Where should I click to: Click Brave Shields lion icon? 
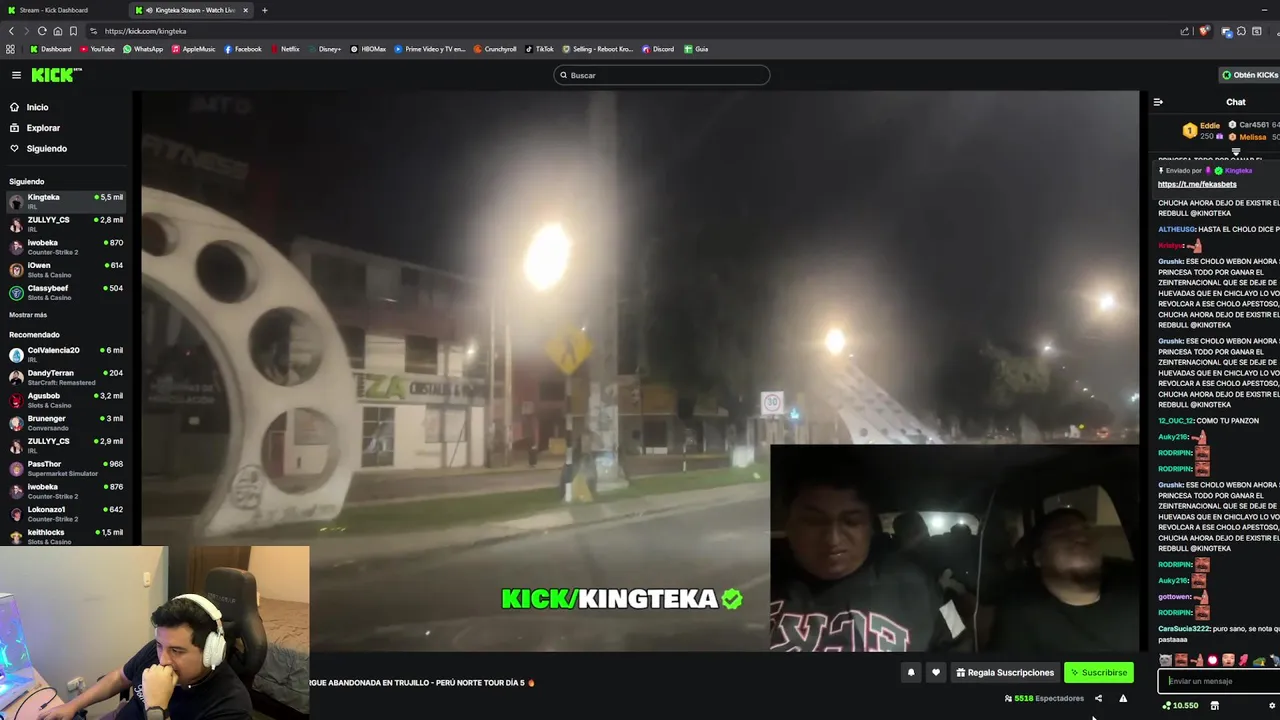point(1204,31)
